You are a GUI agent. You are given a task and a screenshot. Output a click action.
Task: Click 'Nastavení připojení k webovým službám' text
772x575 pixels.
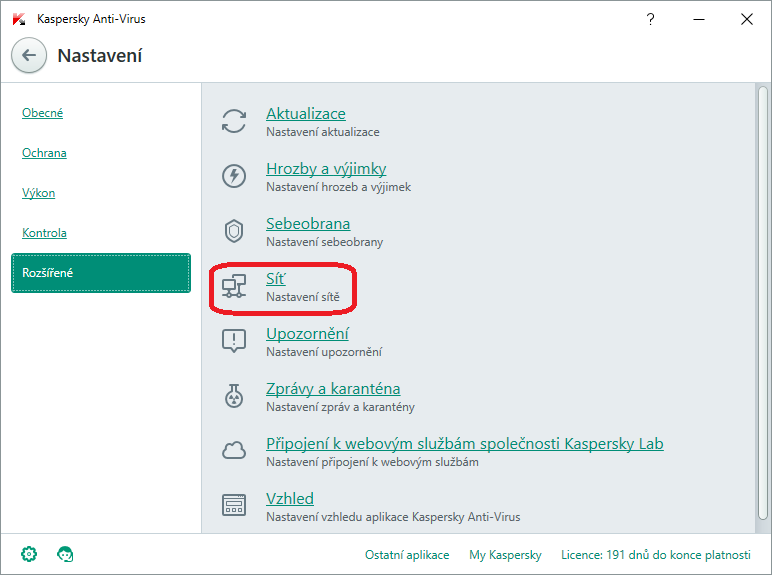[372, 462]
